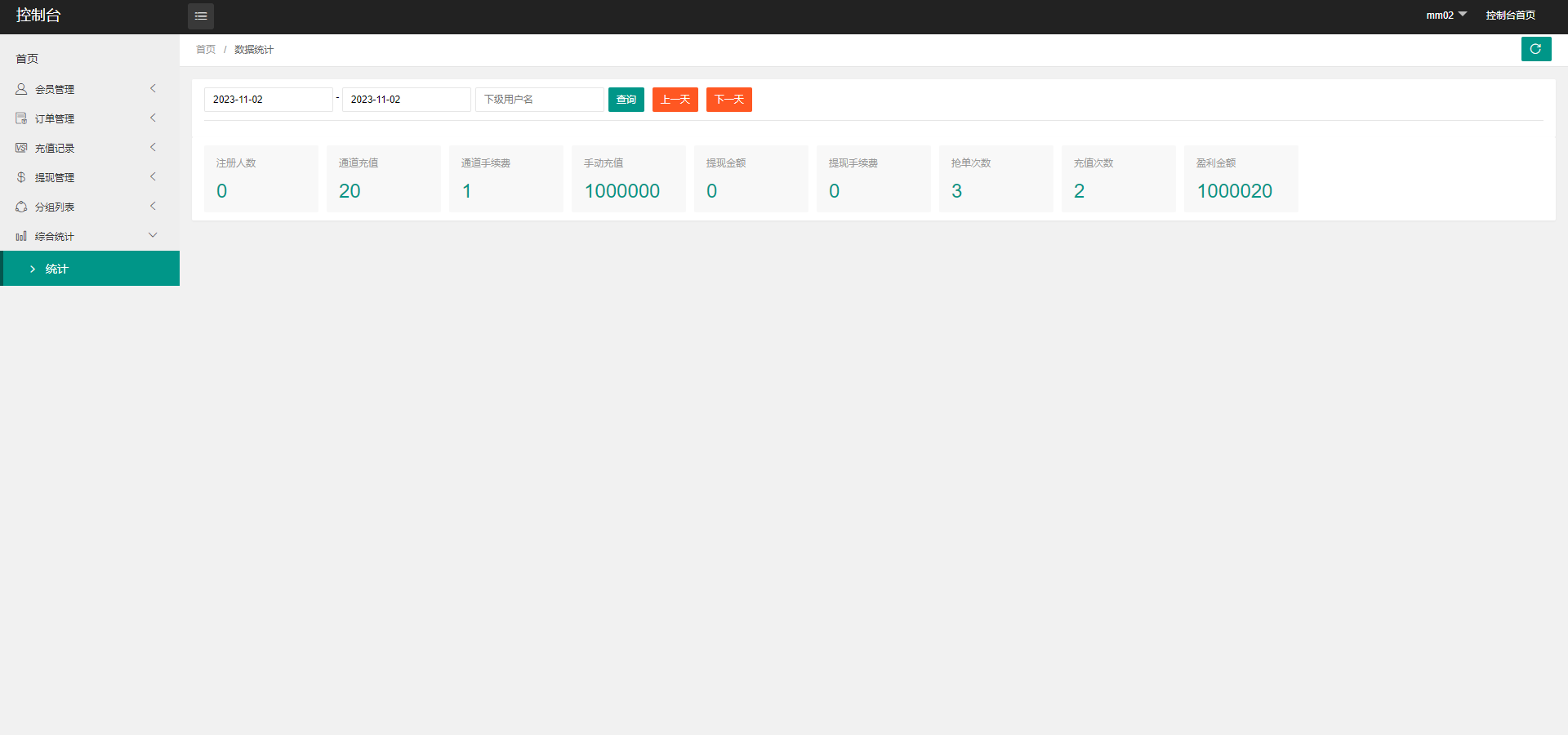Click the end date input field
Viewport: 1568px width, 735px height.
[407, 100]
